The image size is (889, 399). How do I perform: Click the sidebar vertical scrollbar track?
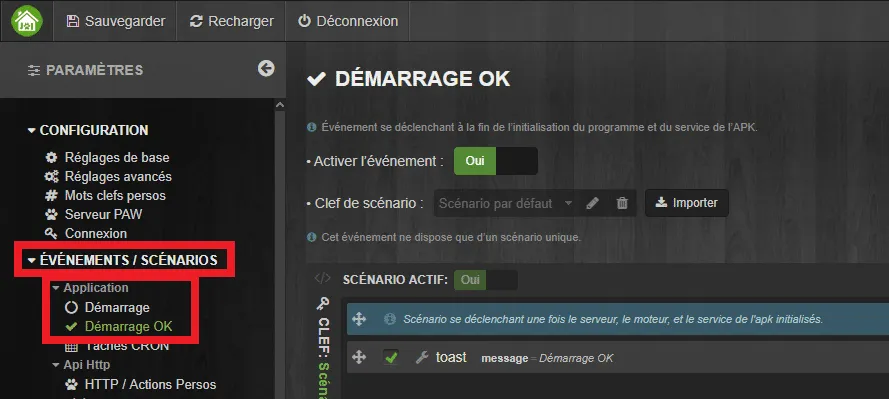[x=280, y=255]
